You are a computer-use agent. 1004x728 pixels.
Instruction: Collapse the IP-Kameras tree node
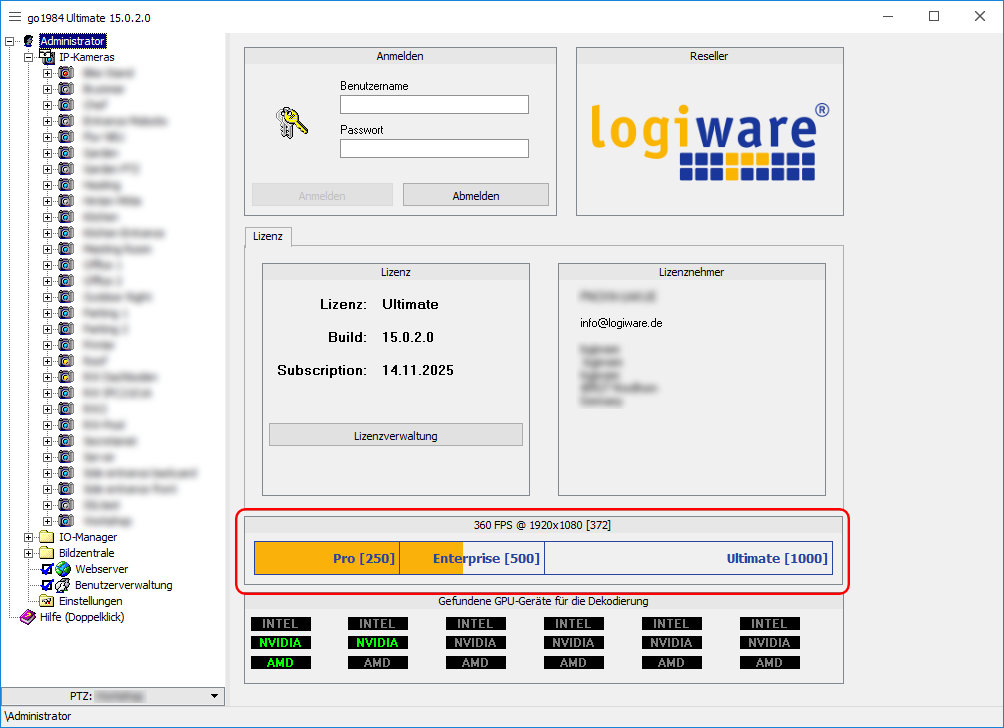pos(29,57)
